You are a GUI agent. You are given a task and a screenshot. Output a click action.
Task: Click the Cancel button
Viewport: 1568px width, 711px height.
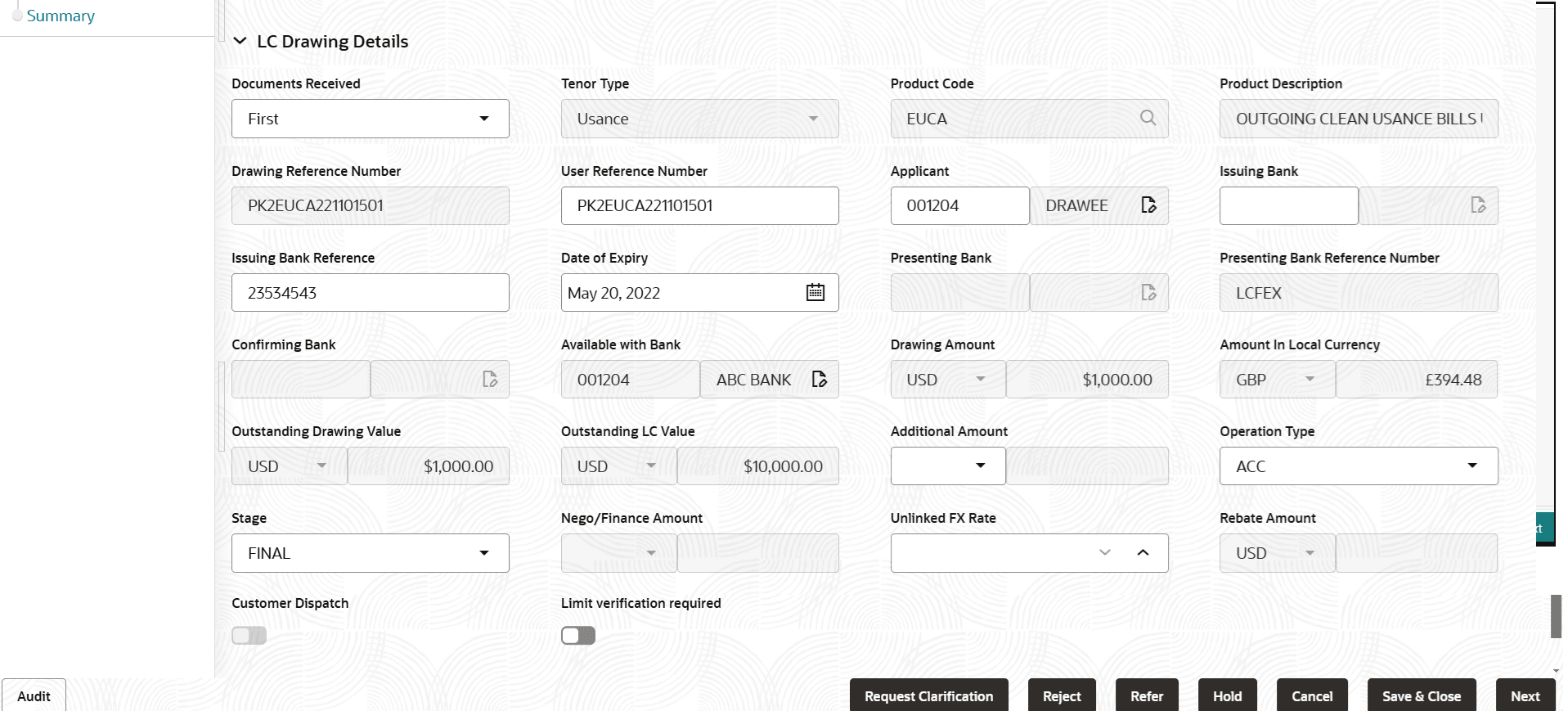pos(1312,695)
